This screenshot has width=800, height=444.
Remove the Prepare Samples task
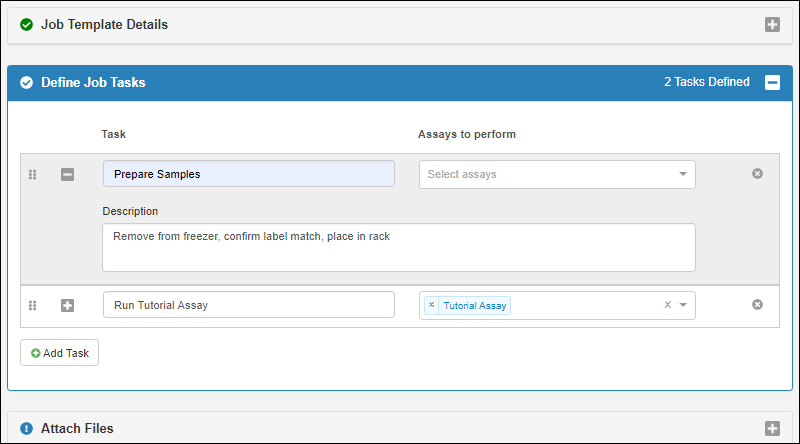[757, 174]
